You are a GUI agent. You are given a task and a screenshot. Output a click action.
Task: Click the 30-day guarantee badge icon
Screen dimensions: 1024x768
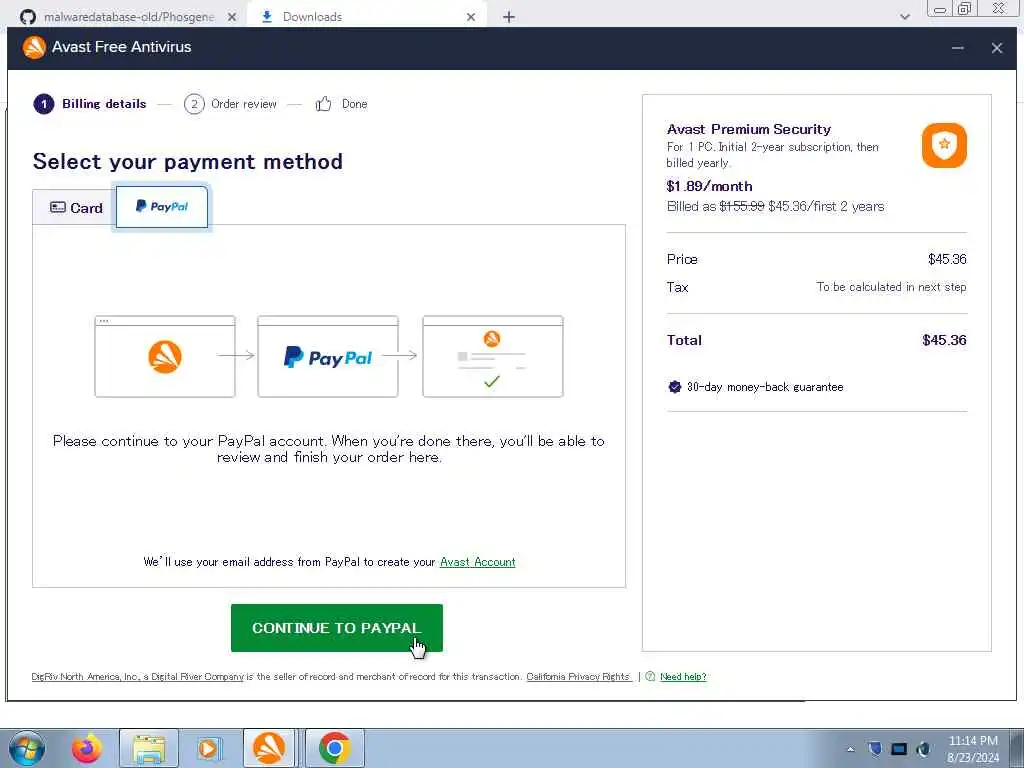click(675, 387)
